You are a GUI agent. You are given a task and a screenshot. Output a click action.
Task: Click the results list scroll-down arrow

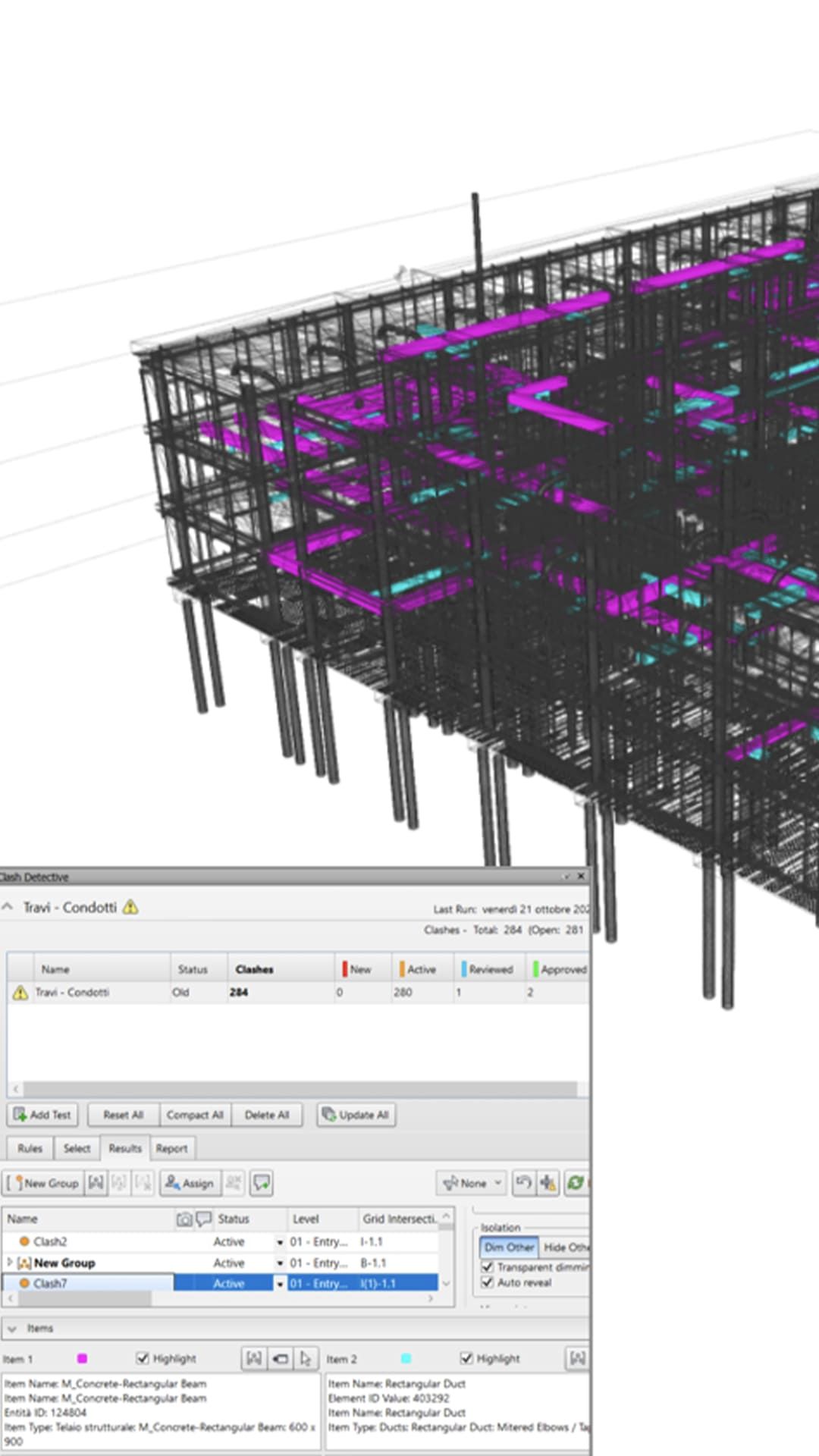click(x=447, y=1283)
